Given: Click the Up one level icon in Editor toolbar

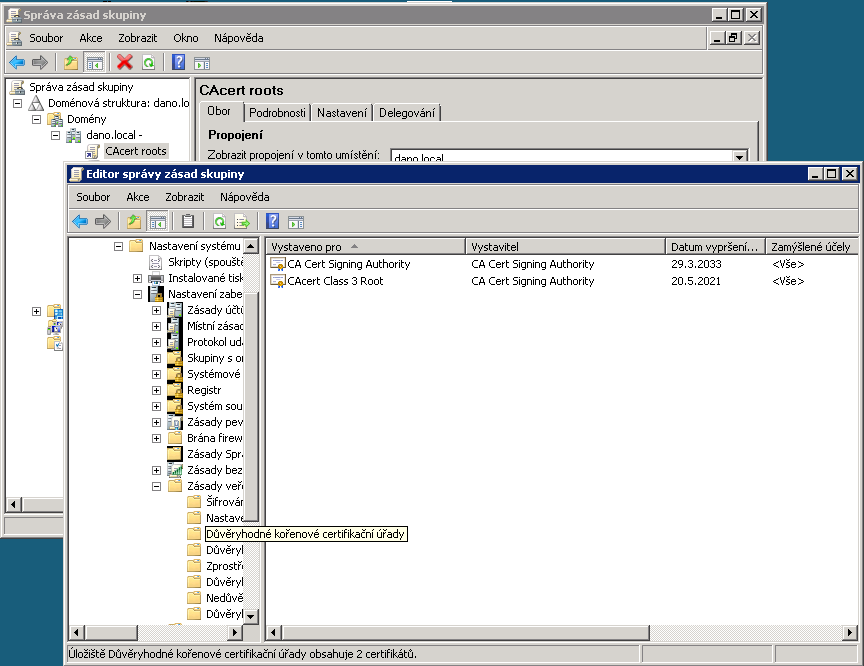Looking at the screenshot, I should (134, 221).
